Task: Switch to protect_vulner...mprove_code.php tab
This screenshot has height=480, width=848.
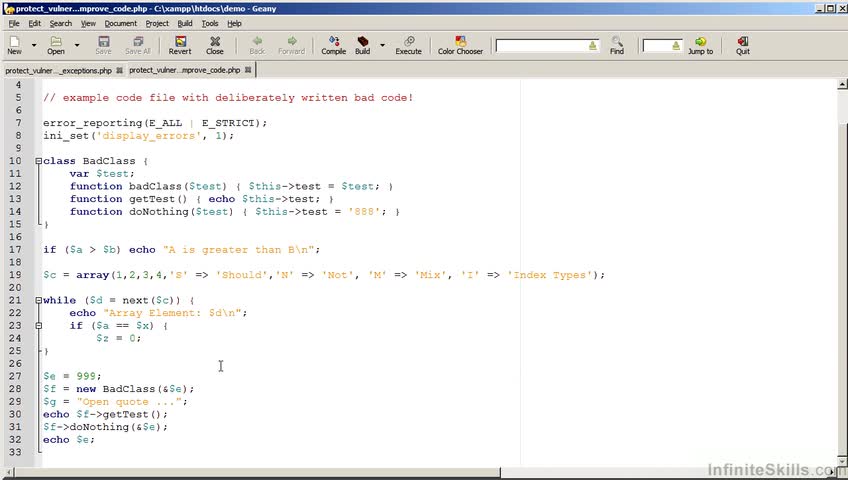Action: [184, 70]
